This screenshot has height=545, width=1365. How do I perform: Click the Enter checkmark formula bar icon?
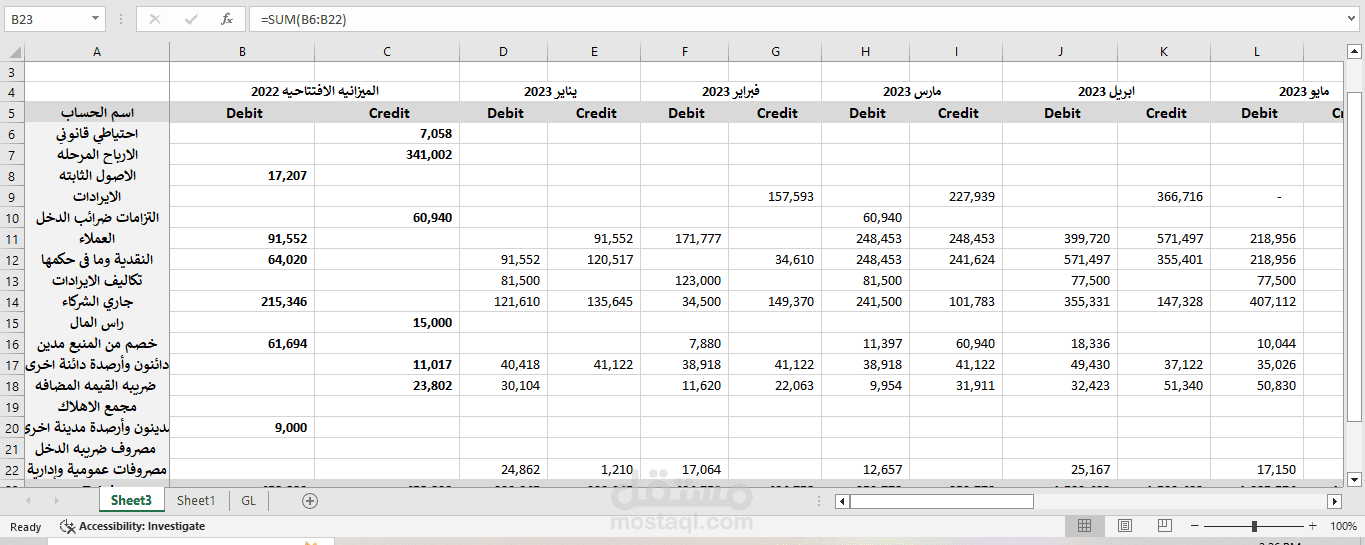191,19
